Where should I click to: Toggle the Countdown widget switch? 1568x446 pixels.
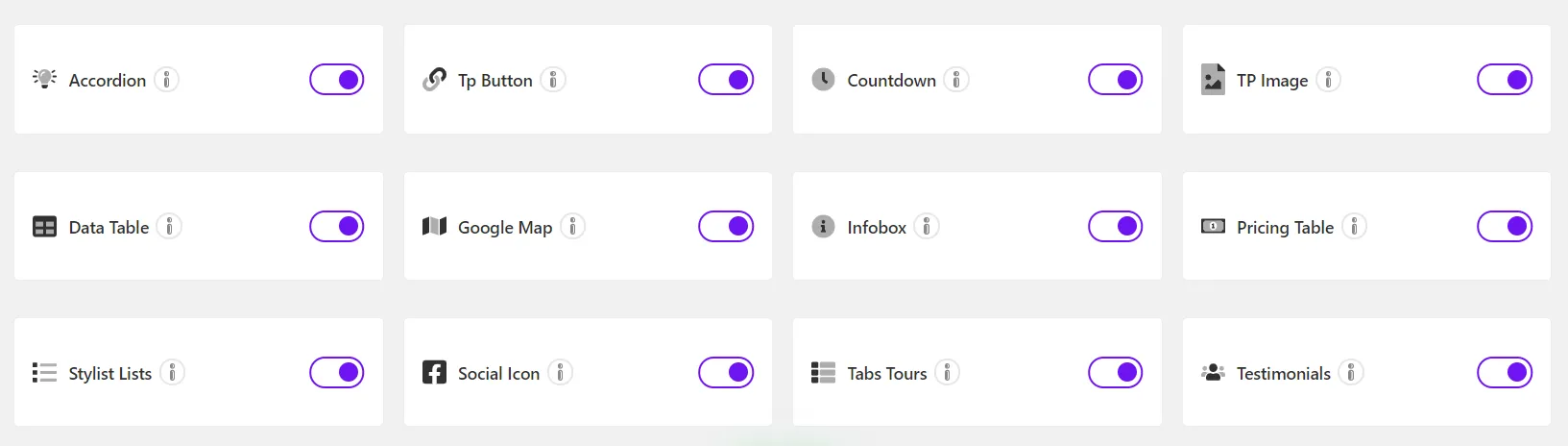click(1115, 80)
